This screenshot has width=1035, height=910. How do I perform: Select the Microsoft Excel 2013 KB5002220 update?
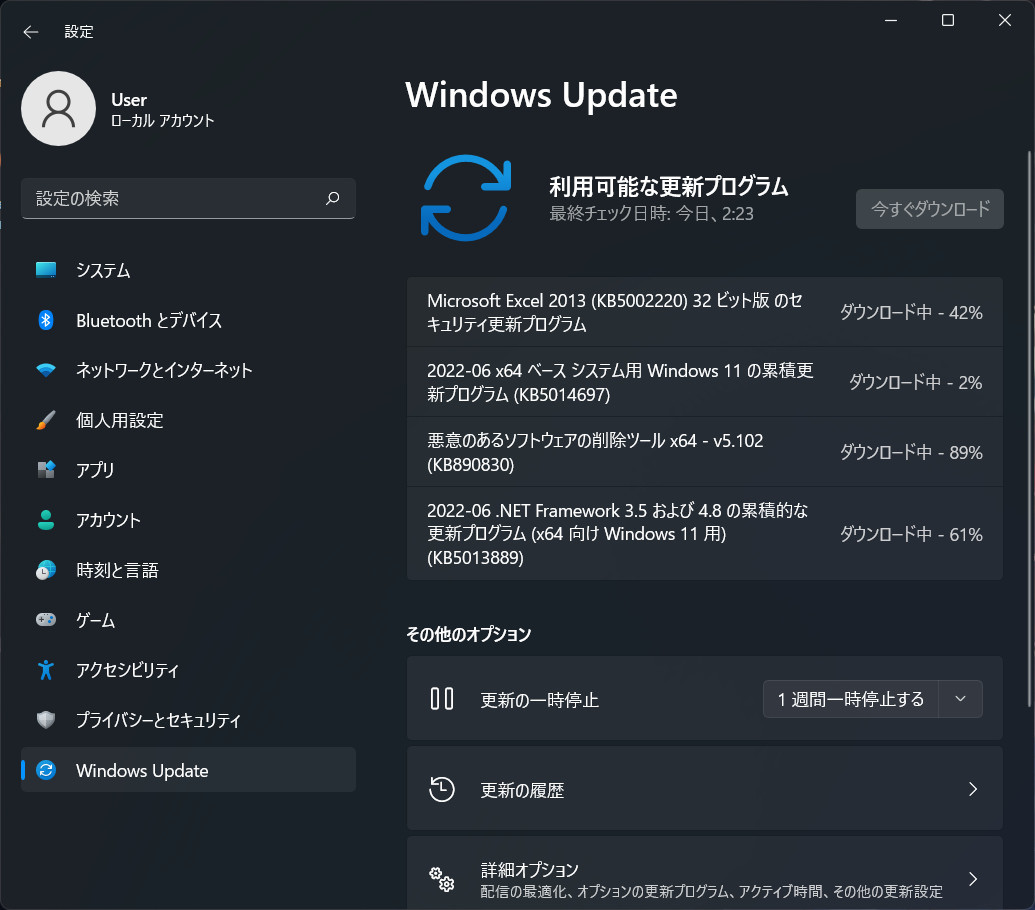pos(704,312)
